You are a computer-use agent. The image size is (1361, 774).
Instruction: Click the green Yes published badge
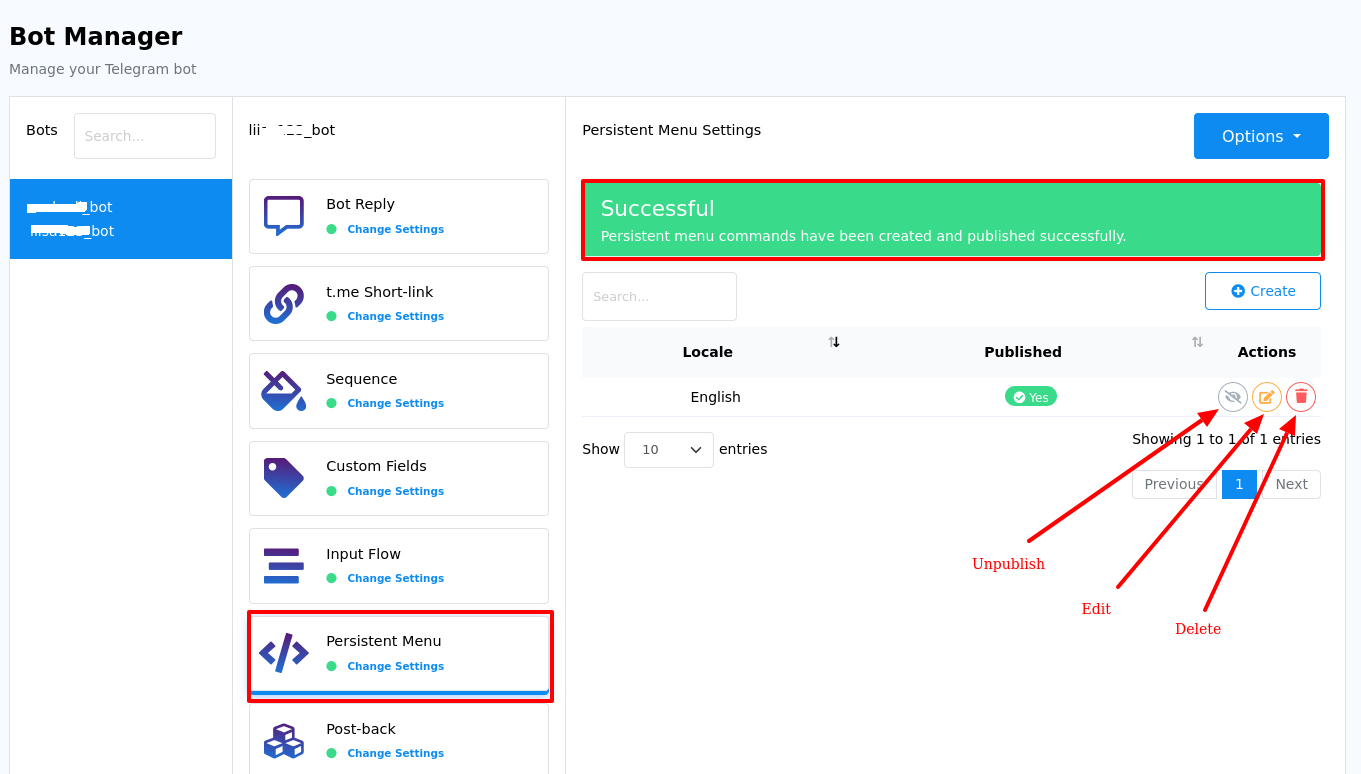point(1030,396)
